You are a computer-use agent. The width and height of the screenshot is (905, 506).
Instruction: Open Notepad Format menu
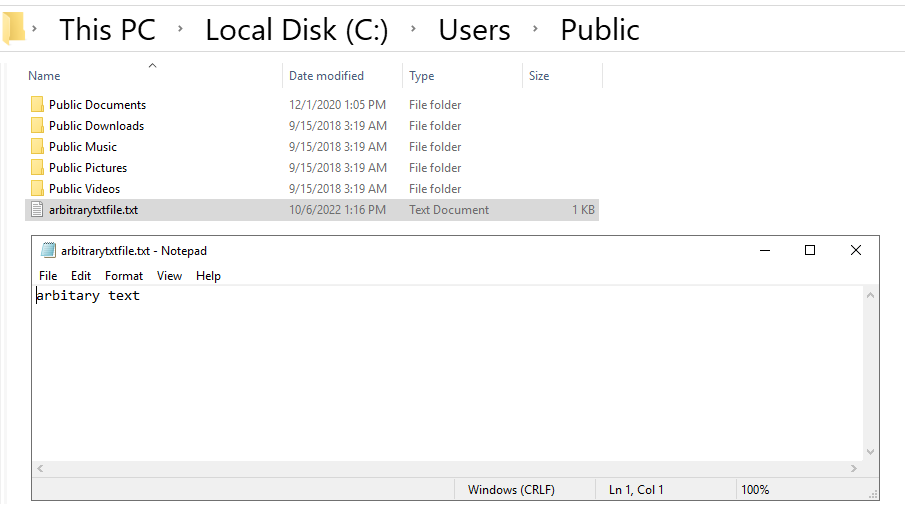tap(124, 276)
